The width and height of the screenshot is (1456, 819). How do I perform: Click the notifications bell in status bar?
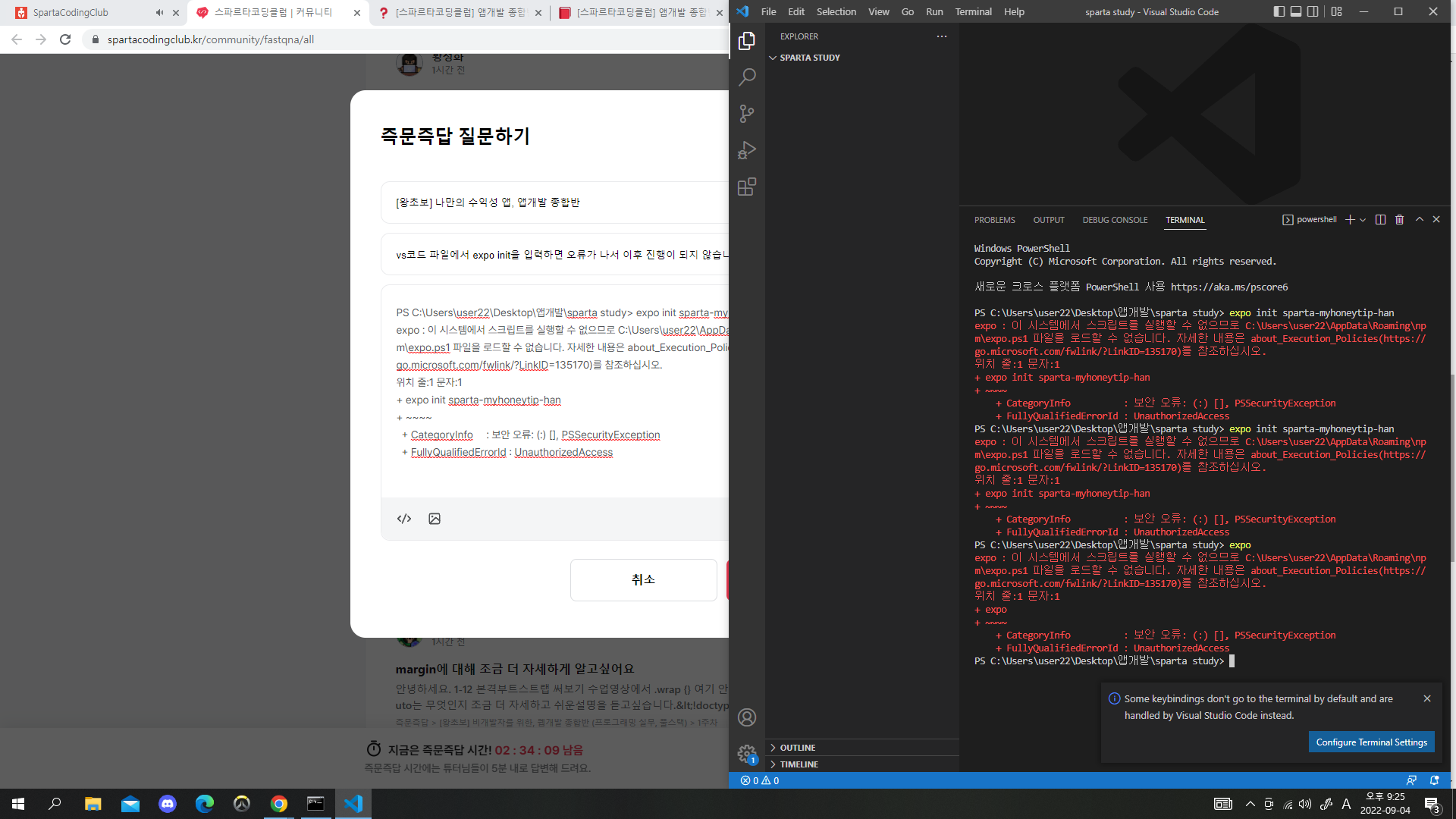click(1435, 780)
